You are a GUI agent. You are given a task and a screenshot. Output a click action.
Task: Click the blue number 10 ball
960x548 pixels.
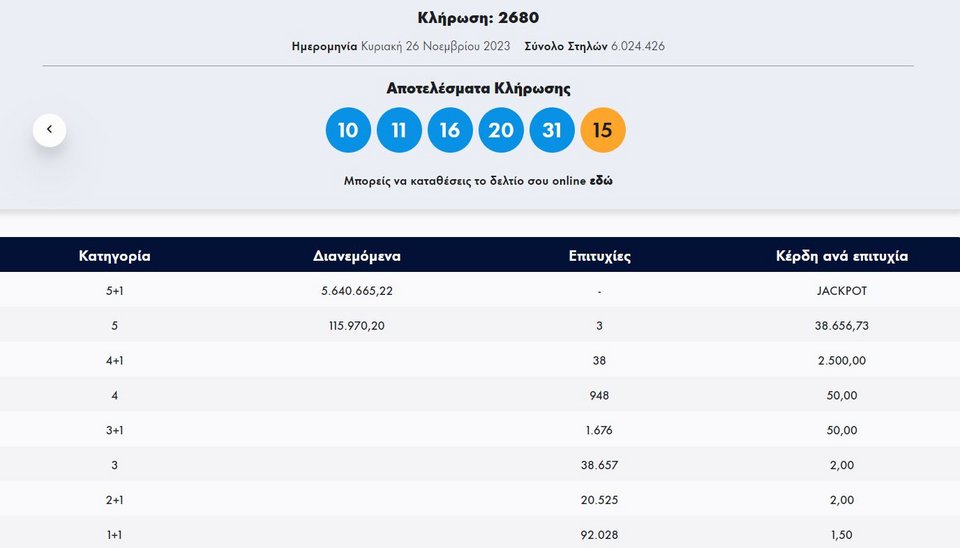click(x=348, y=131)
